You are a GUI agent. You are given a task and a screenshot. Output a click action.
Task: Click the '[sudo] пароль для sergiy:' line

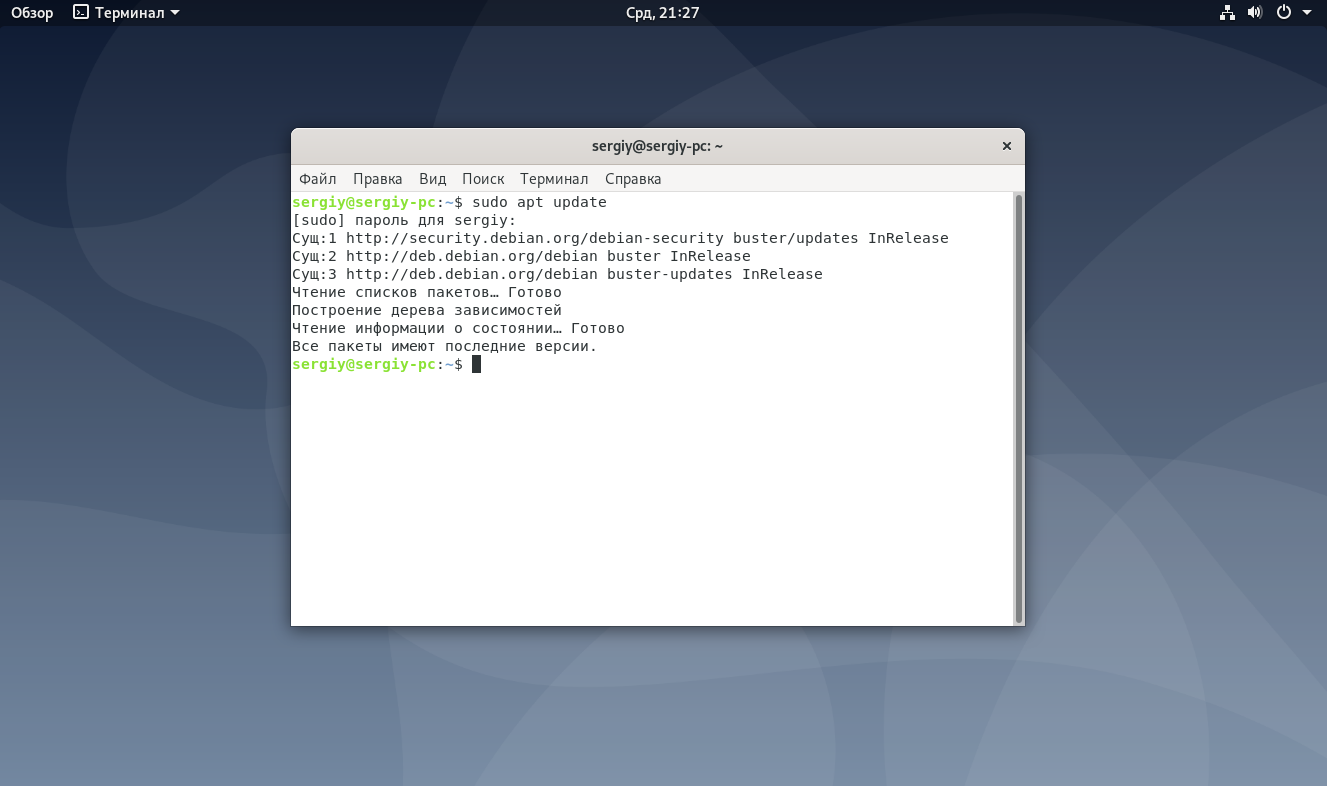(x=404, y=220)
